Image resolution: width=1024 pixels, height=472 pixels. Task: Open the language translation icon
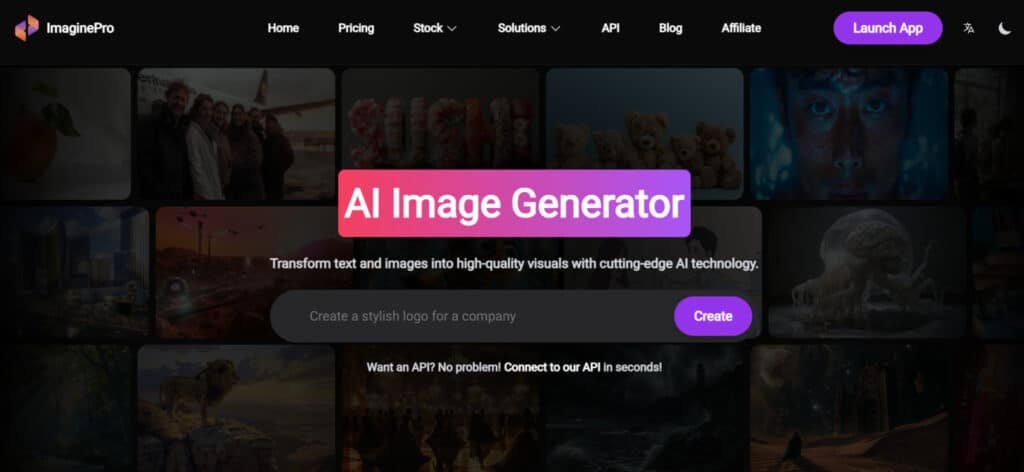[x=969, y=28]
